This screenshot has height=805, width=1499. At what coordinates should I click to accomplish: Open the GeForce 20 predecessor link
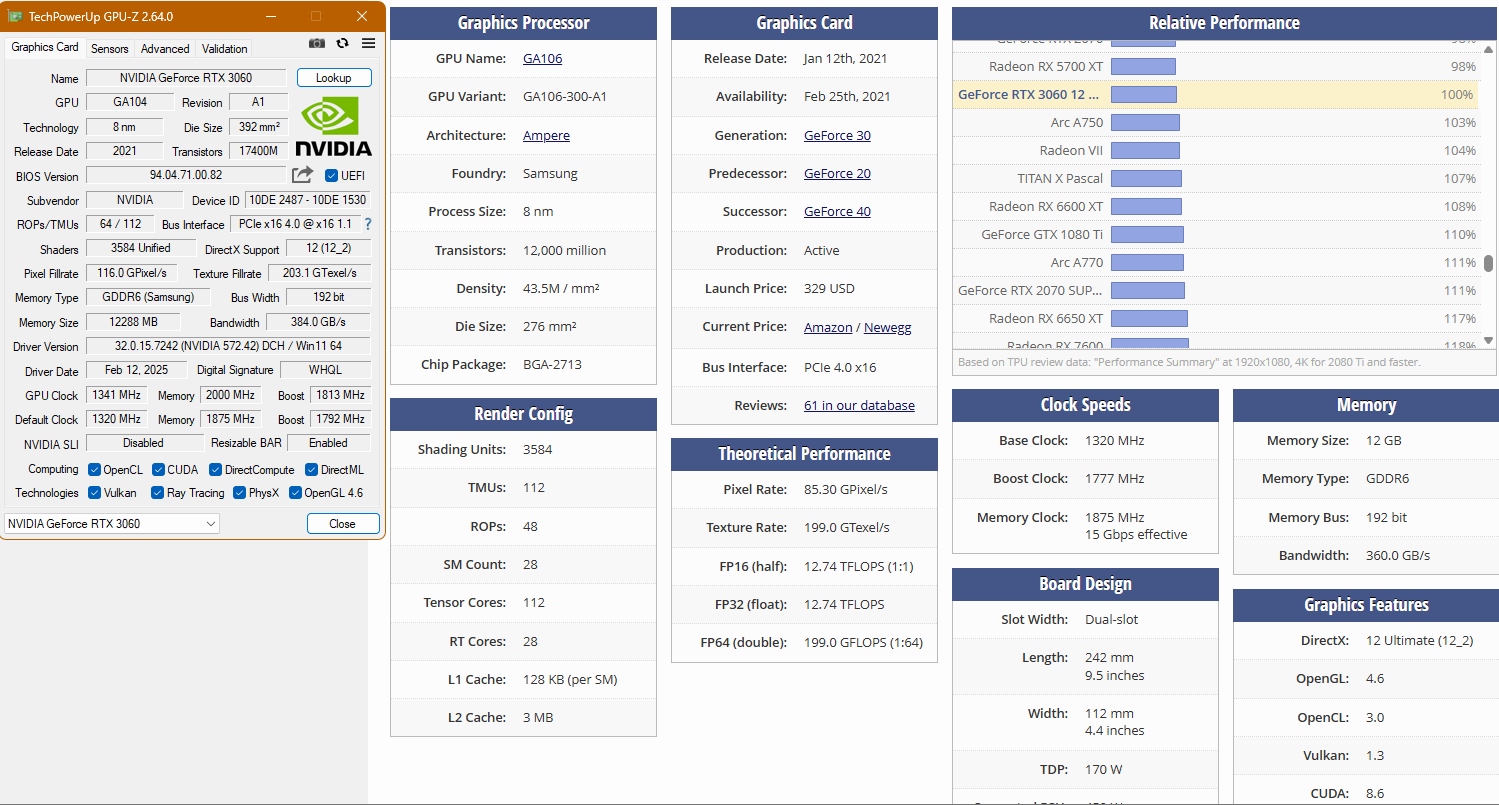pyautogui.click(x=837, y=173)
